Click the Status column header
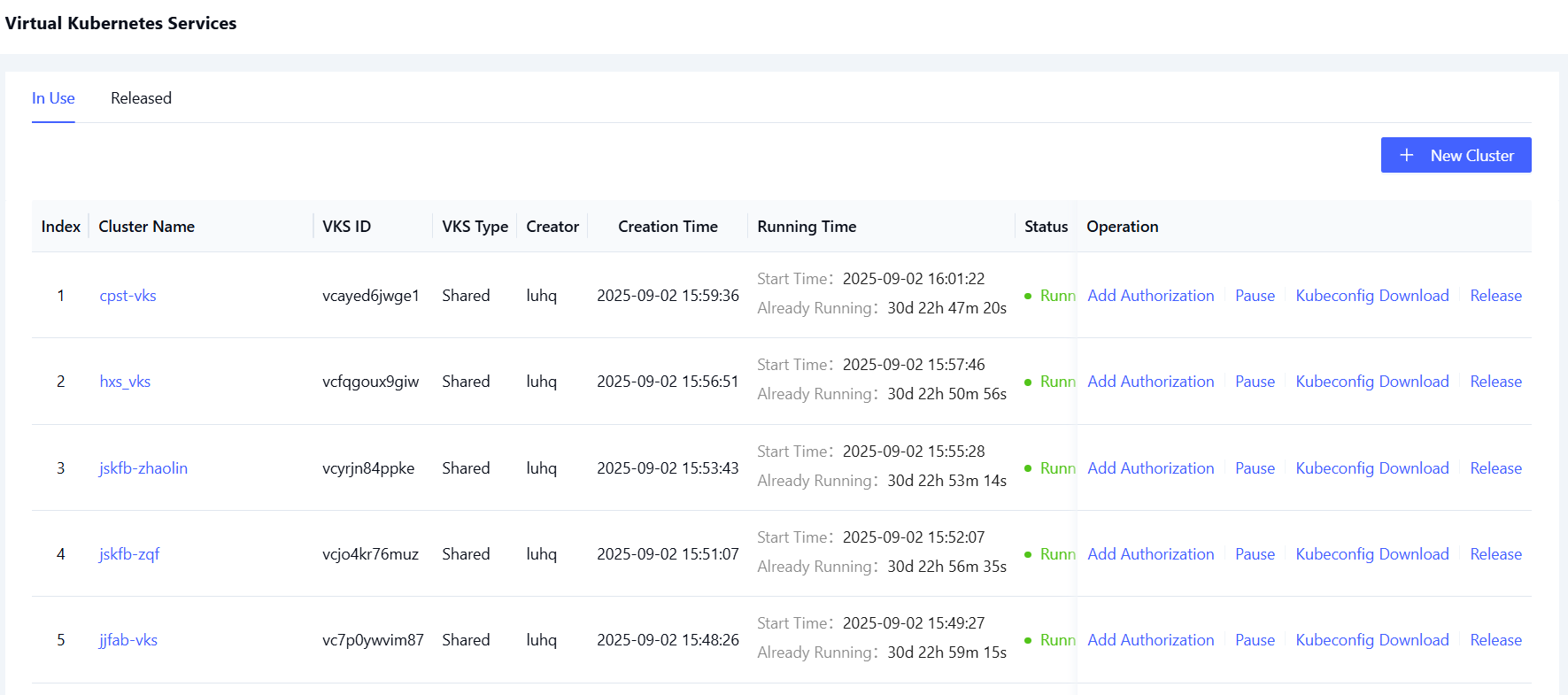The width and height of the screenshot is (1568, 695). pyautogui.click(x=1046, y=227)
